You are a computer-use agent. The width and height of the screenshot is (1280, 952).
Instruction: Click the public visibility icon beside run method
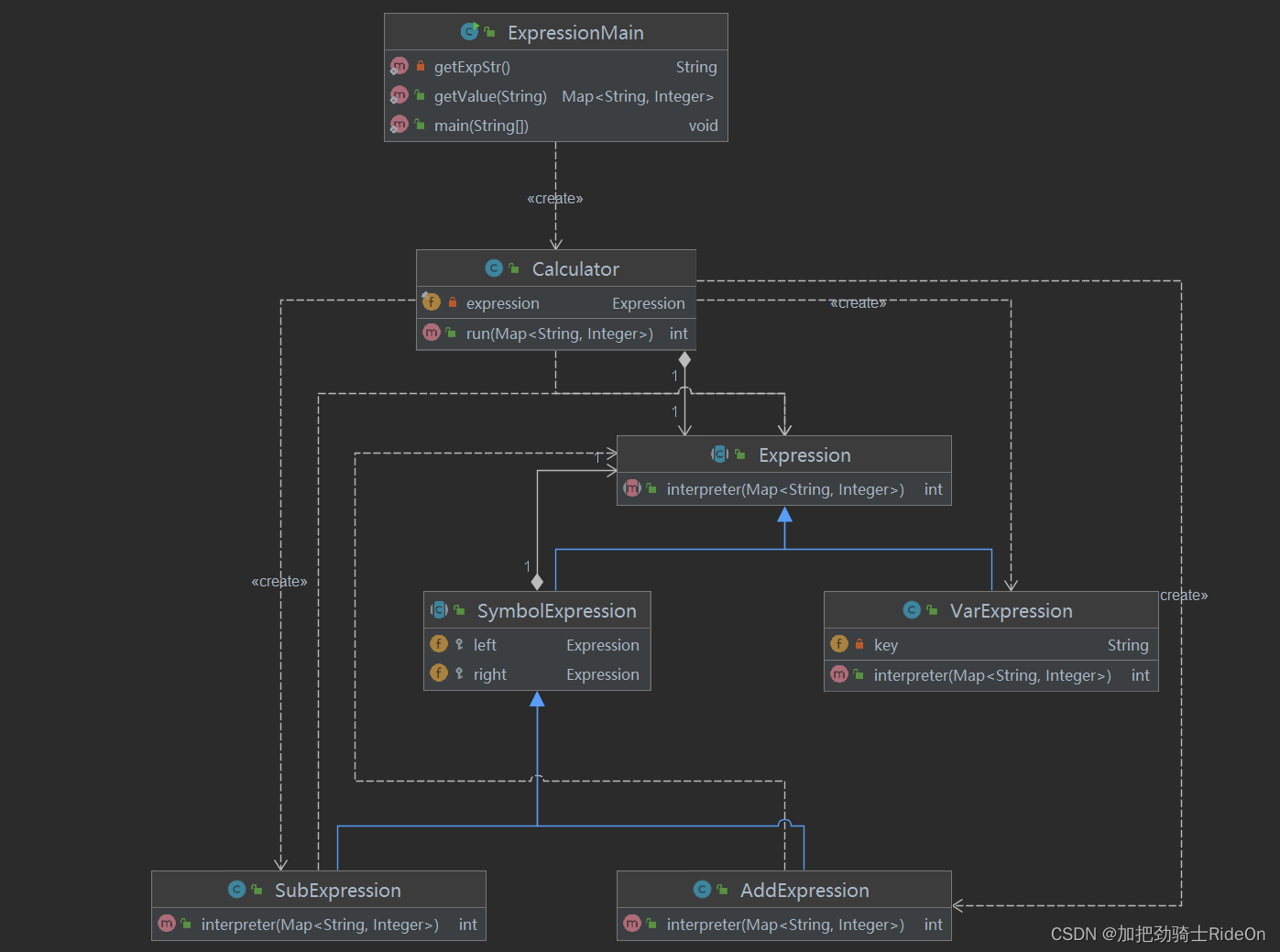(x=451, y=333)
